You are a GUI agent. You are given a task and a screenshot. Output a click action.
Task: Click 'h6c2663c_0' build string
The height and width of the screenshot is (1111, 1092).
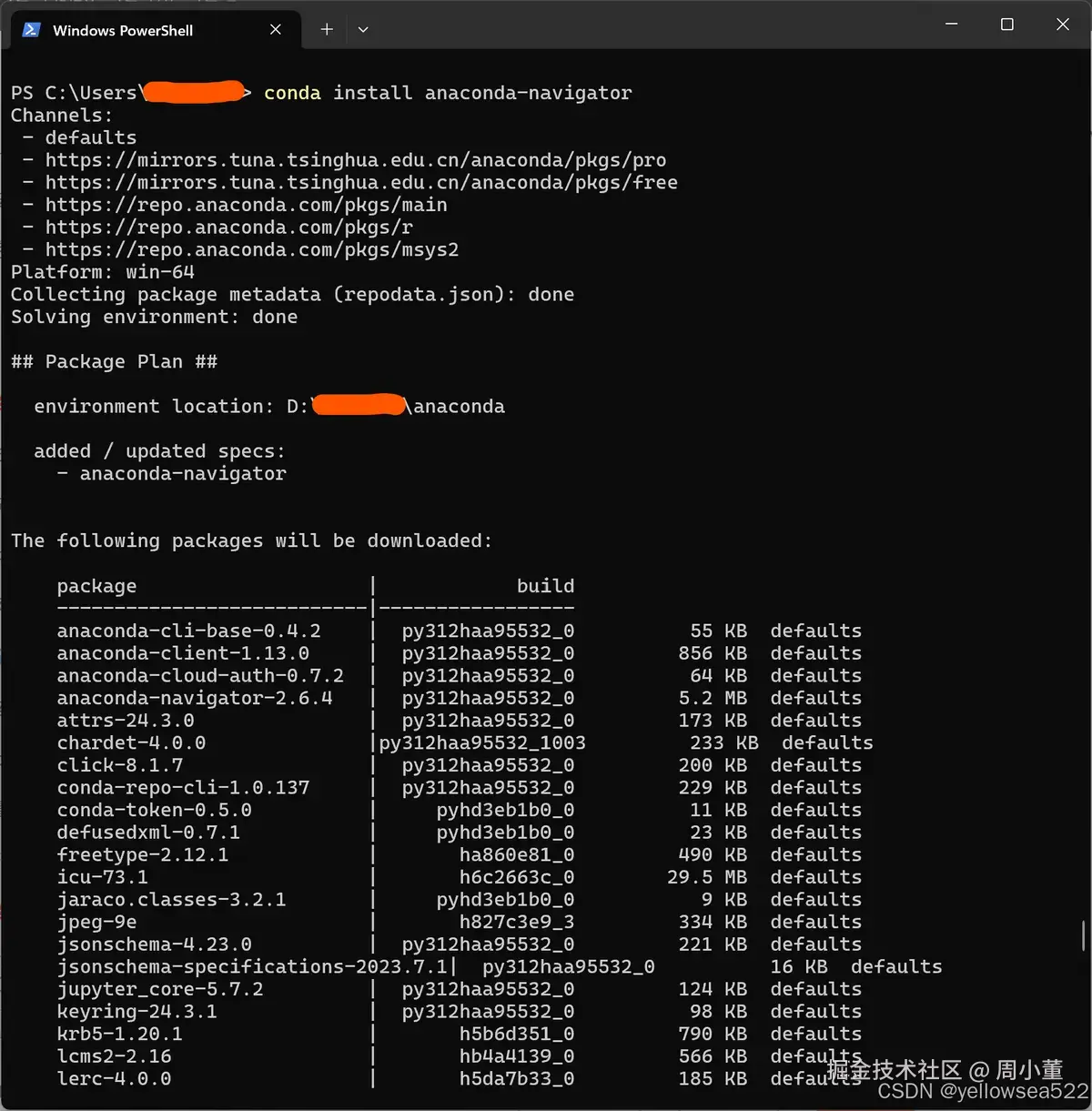click(x=516, y=877)
